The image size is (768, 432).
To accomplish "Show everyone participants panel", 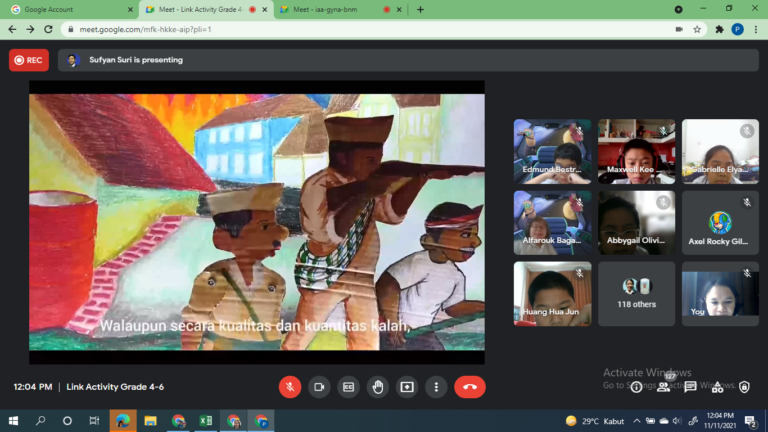I will (663, 387).
